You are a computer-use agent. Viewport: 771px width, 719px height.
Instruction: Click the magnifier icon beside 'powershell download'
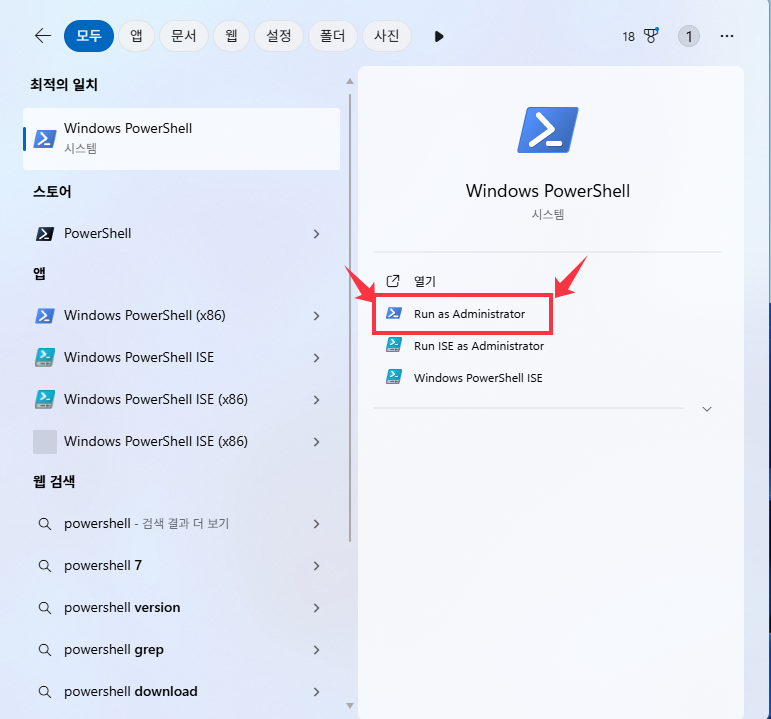(45, 692)
